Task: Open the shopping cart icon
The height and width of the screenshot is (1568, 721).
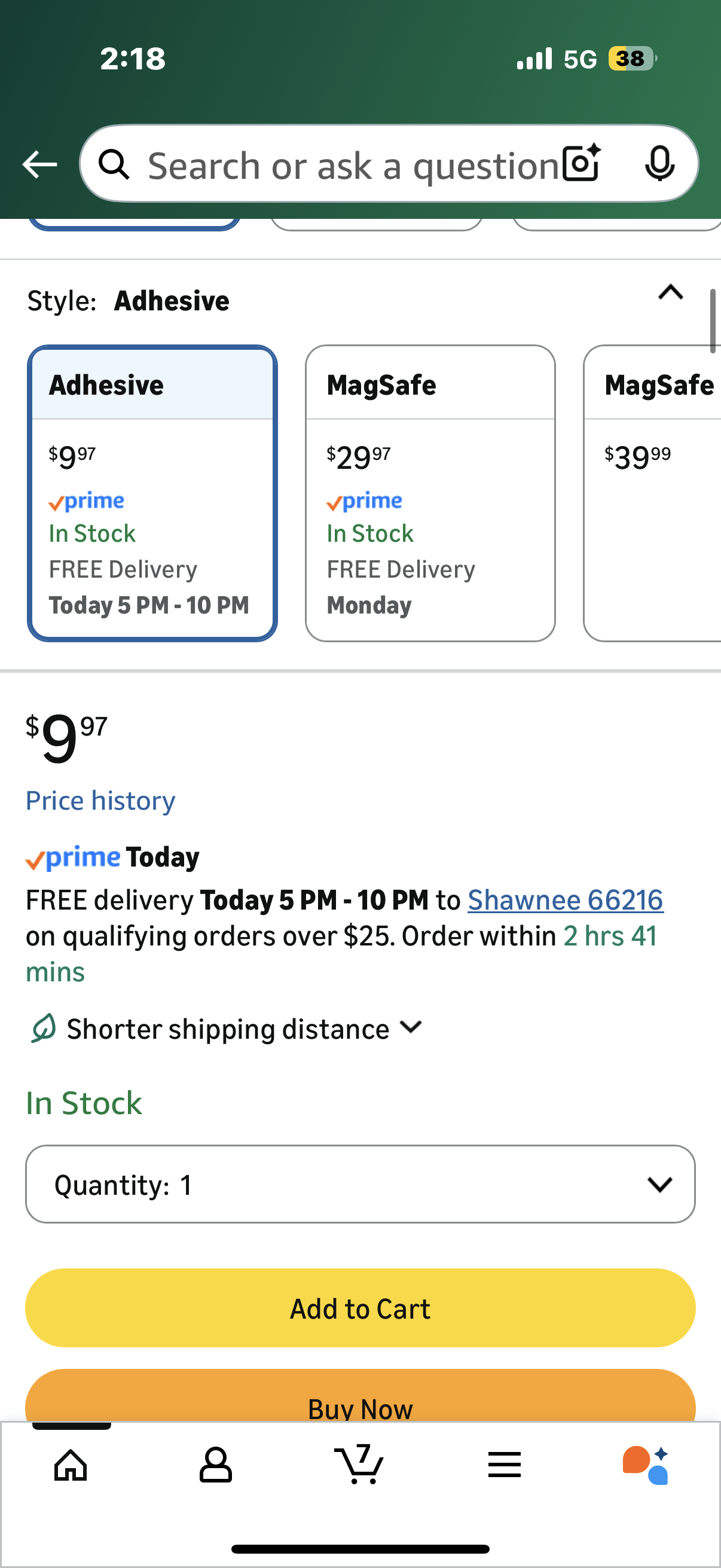Action: click(359, 1465)
